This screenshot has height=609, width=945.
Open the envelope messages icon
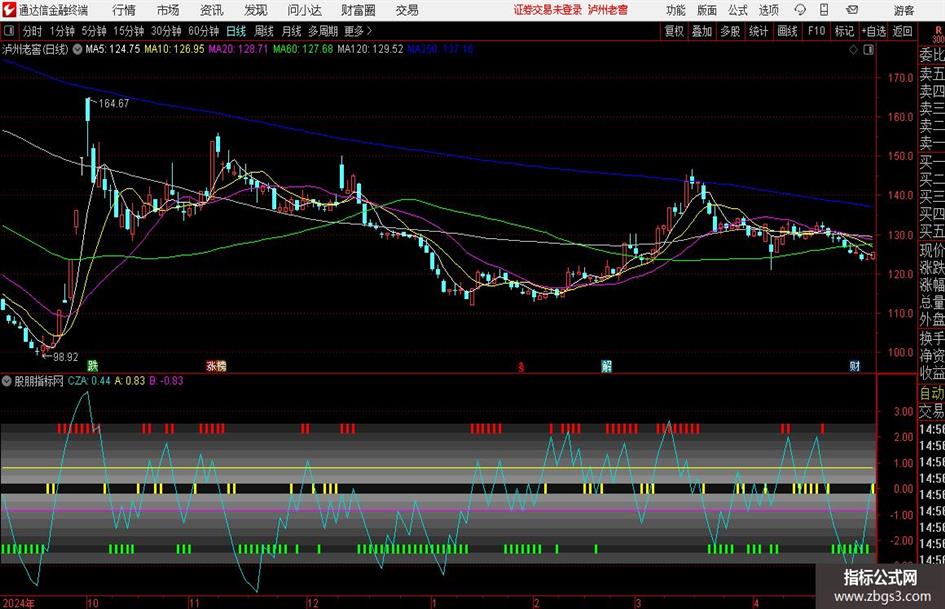[x=852, y=10]
